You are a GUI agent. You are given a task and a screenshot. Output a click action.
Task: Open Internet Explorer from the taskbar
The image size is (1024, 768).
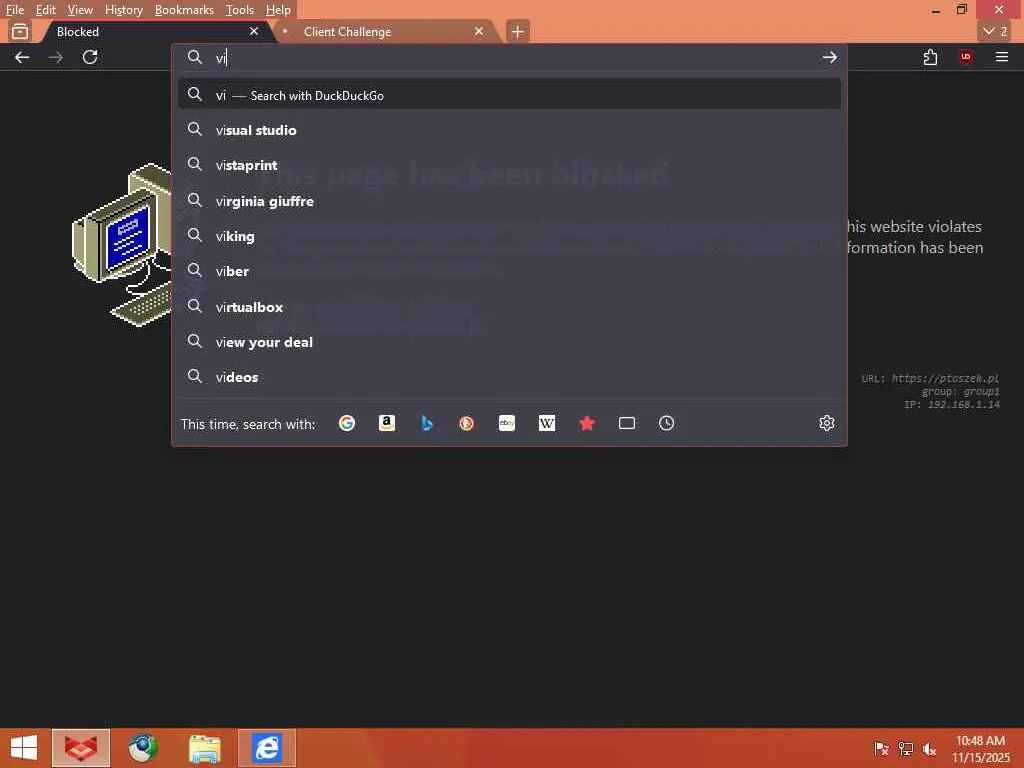[x=267, y=748]
